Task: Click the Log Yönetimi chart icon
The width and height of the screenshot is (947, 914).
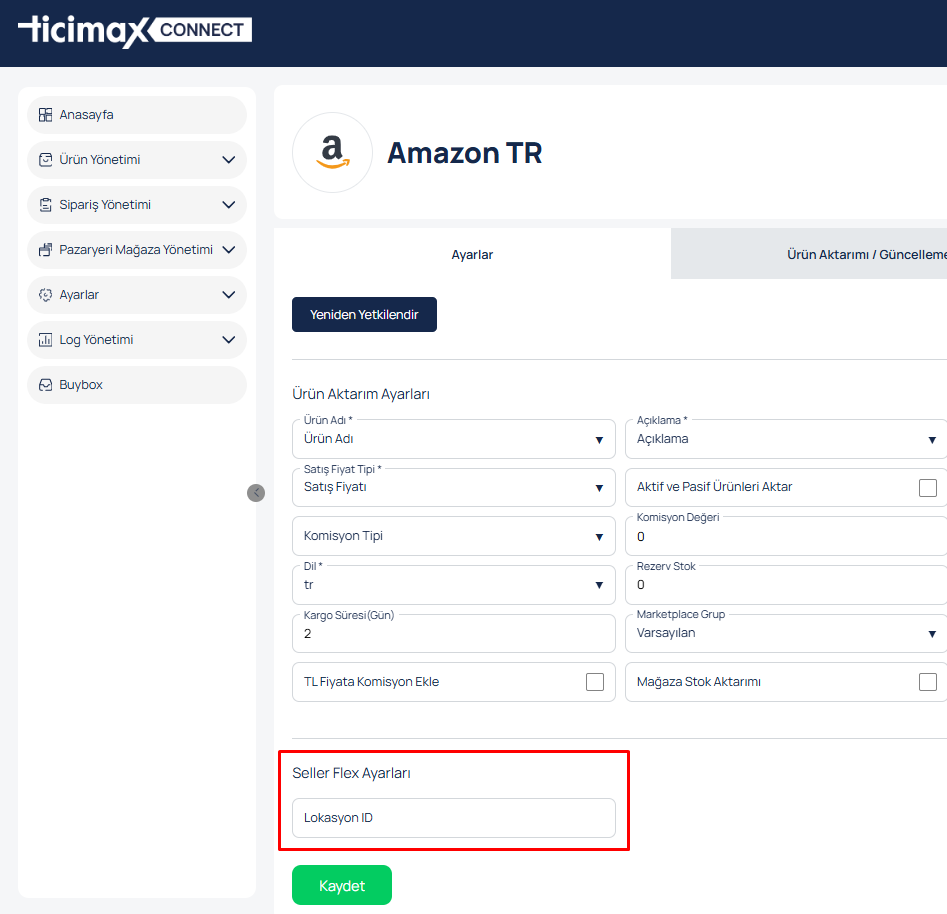Action: pos(45,340)
